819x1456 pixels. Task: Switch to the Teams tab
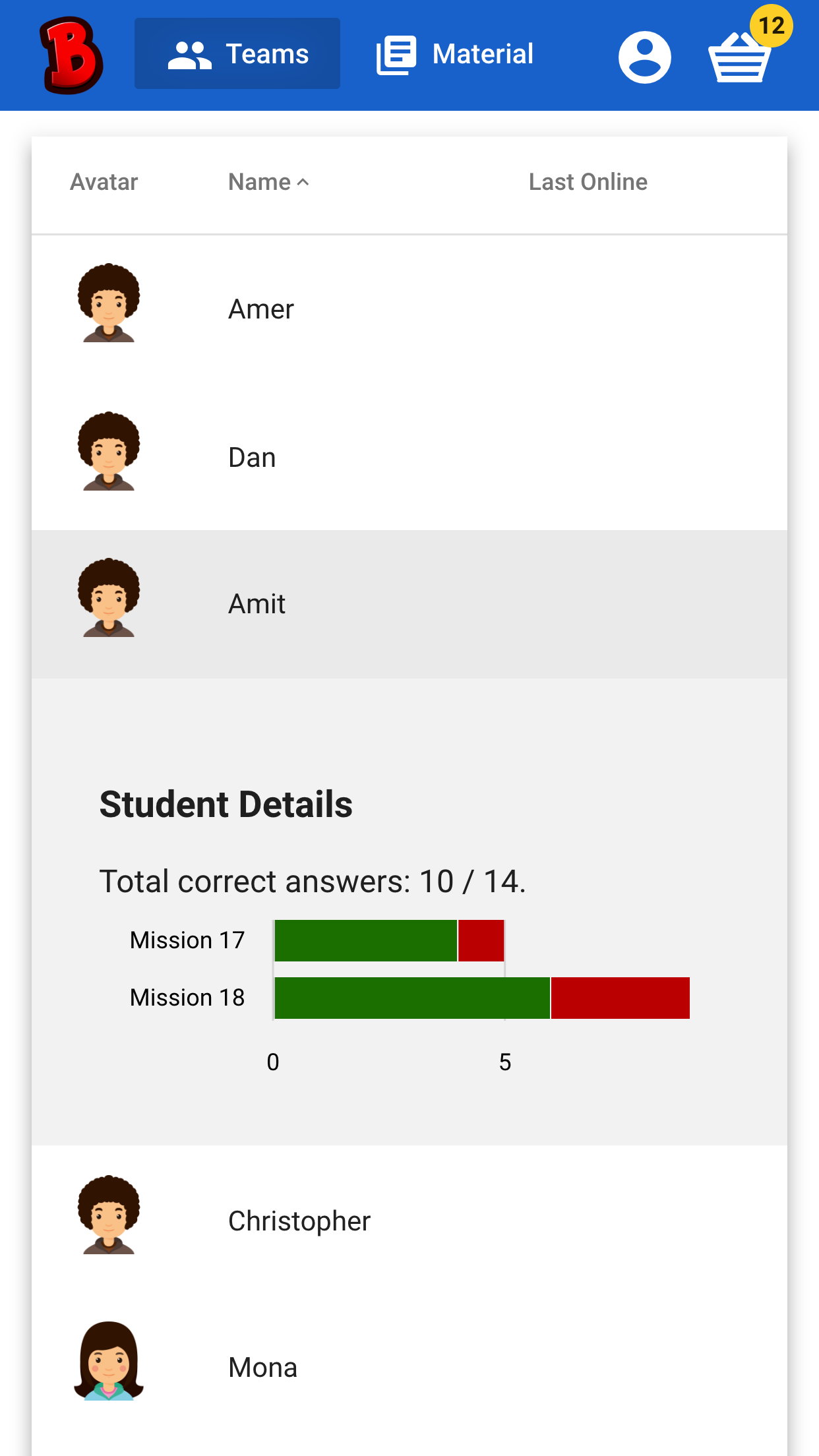(237, 54)
